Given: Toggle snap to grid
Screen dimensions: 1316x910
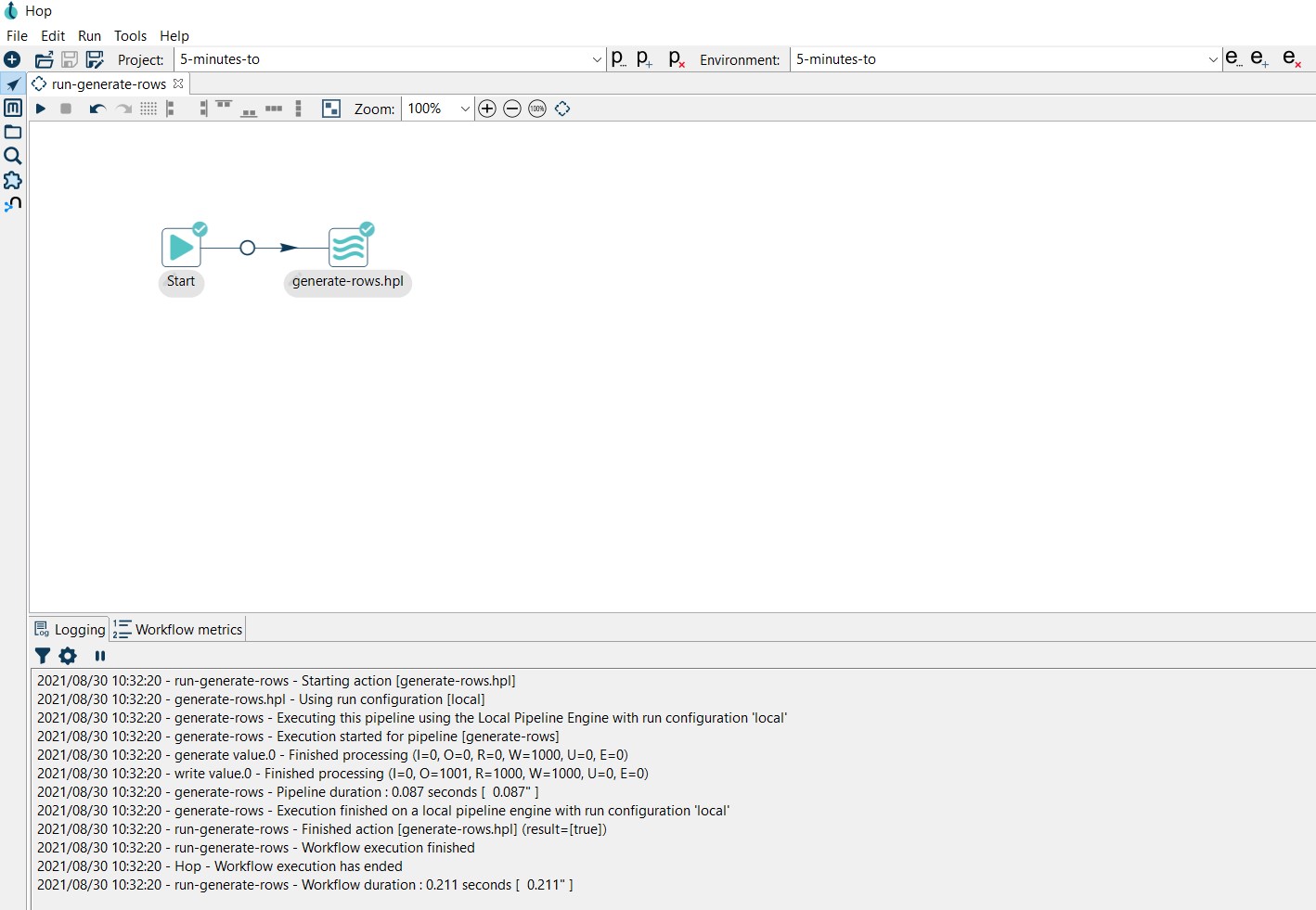Looking at the screenshot, I should point(148,109).
